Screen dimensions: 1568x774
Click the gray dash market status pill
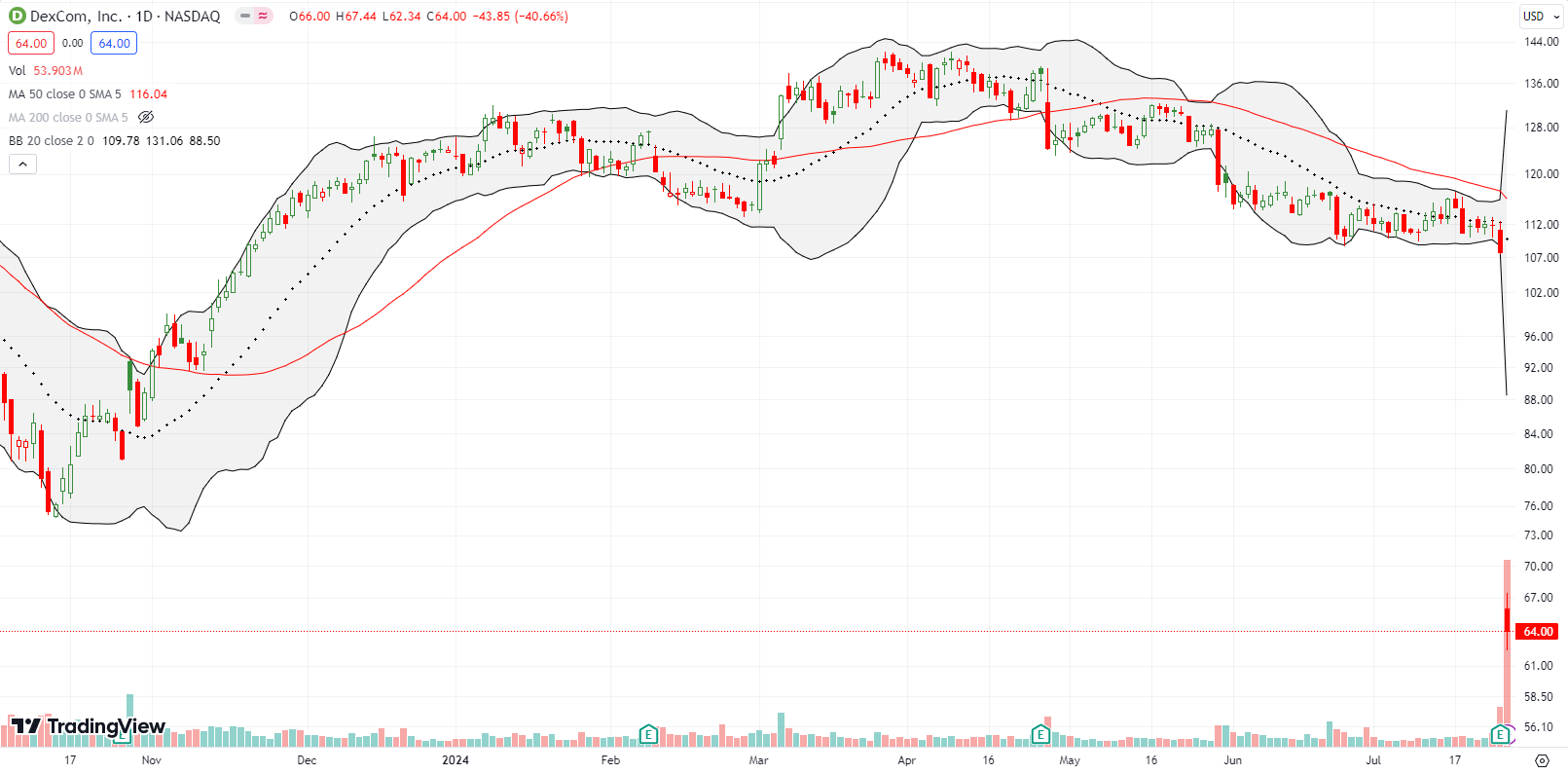[x=245, y=17]
